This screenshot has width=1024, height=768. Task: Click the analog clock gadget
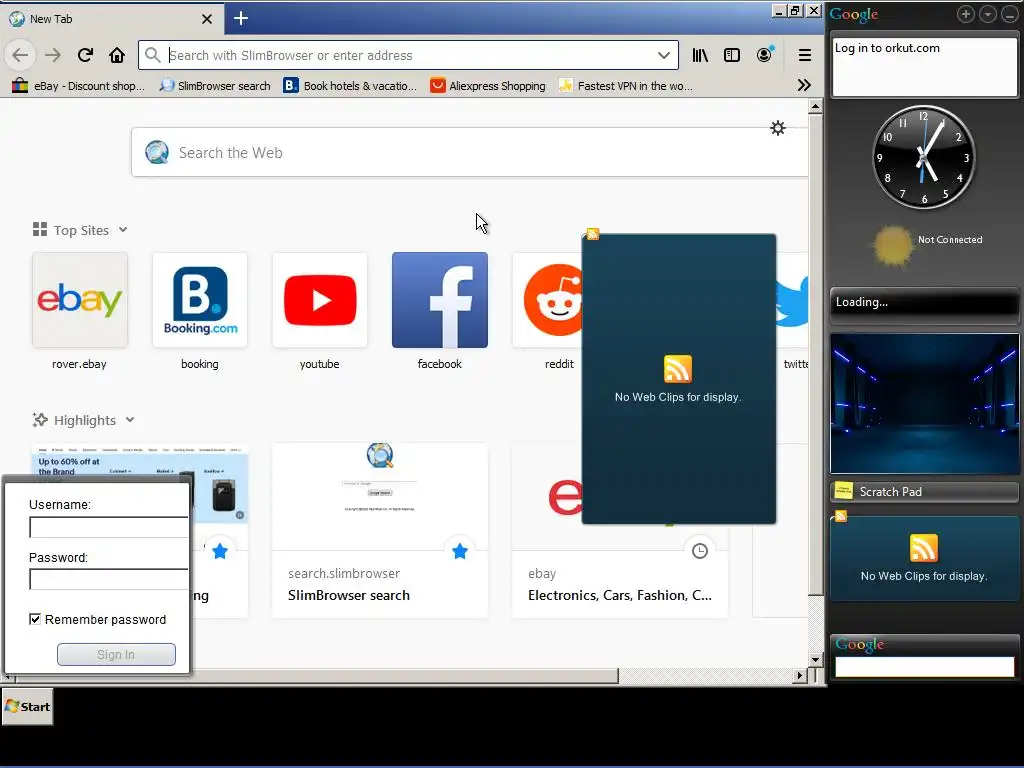pos(923,157)
